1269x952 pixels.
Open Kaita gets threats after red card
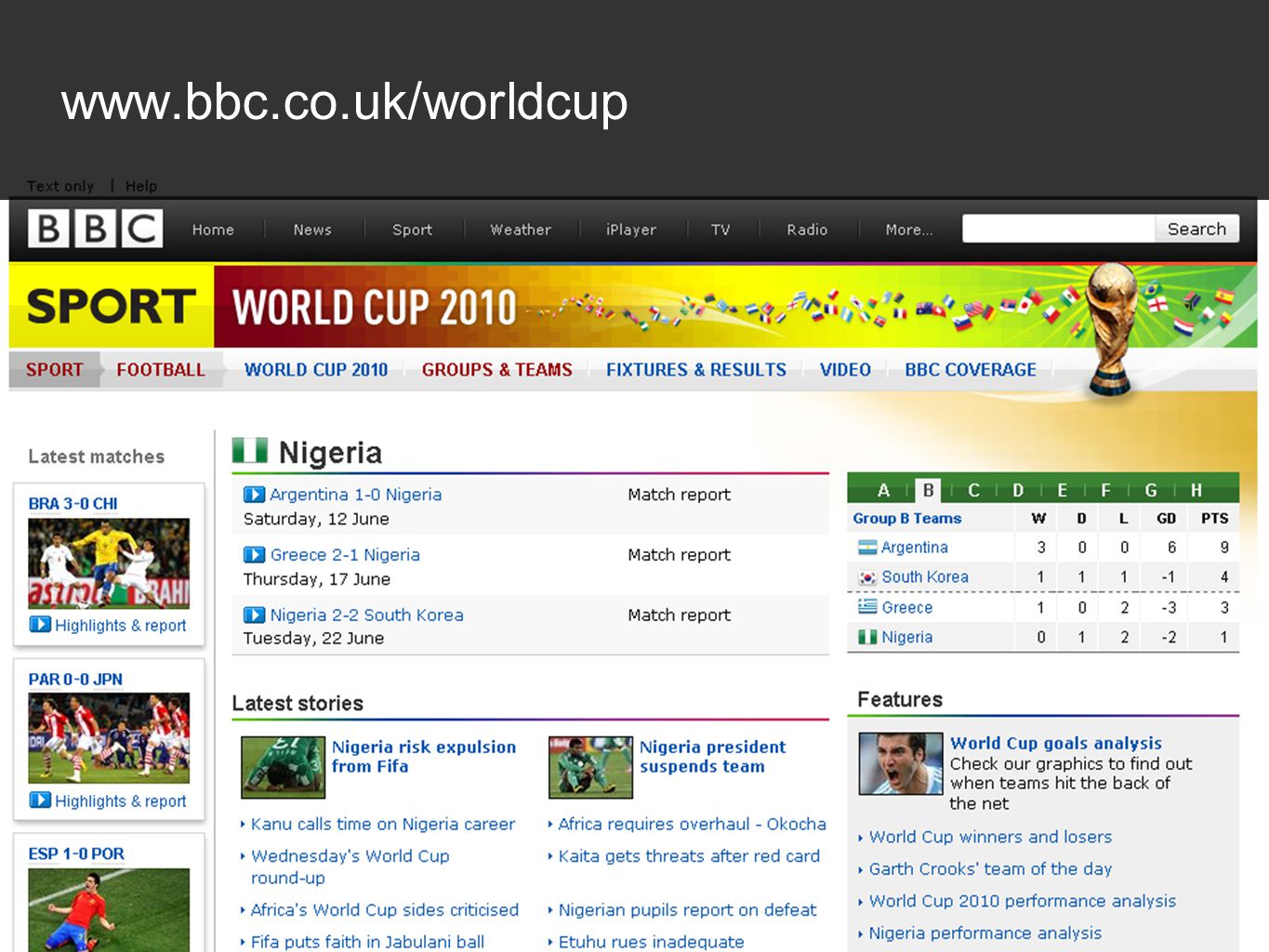[x=689, y=856]
